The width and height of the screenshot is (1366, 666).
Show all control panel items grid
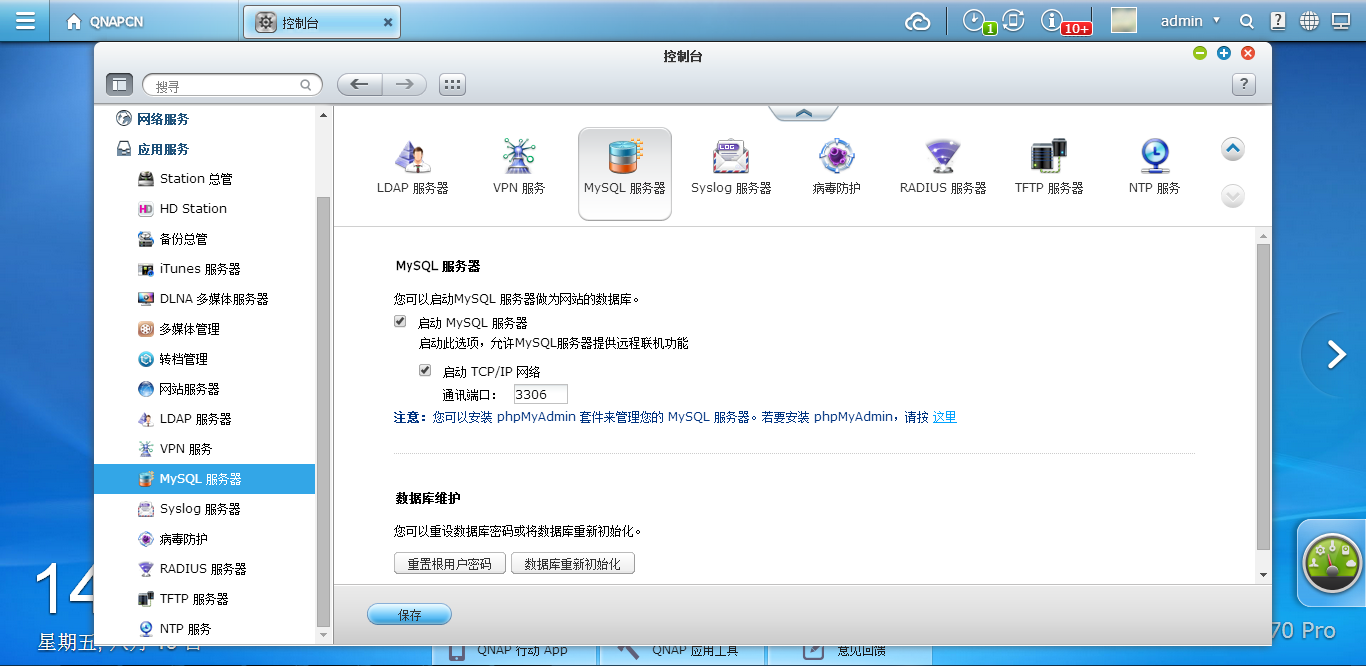coord(452,85)
